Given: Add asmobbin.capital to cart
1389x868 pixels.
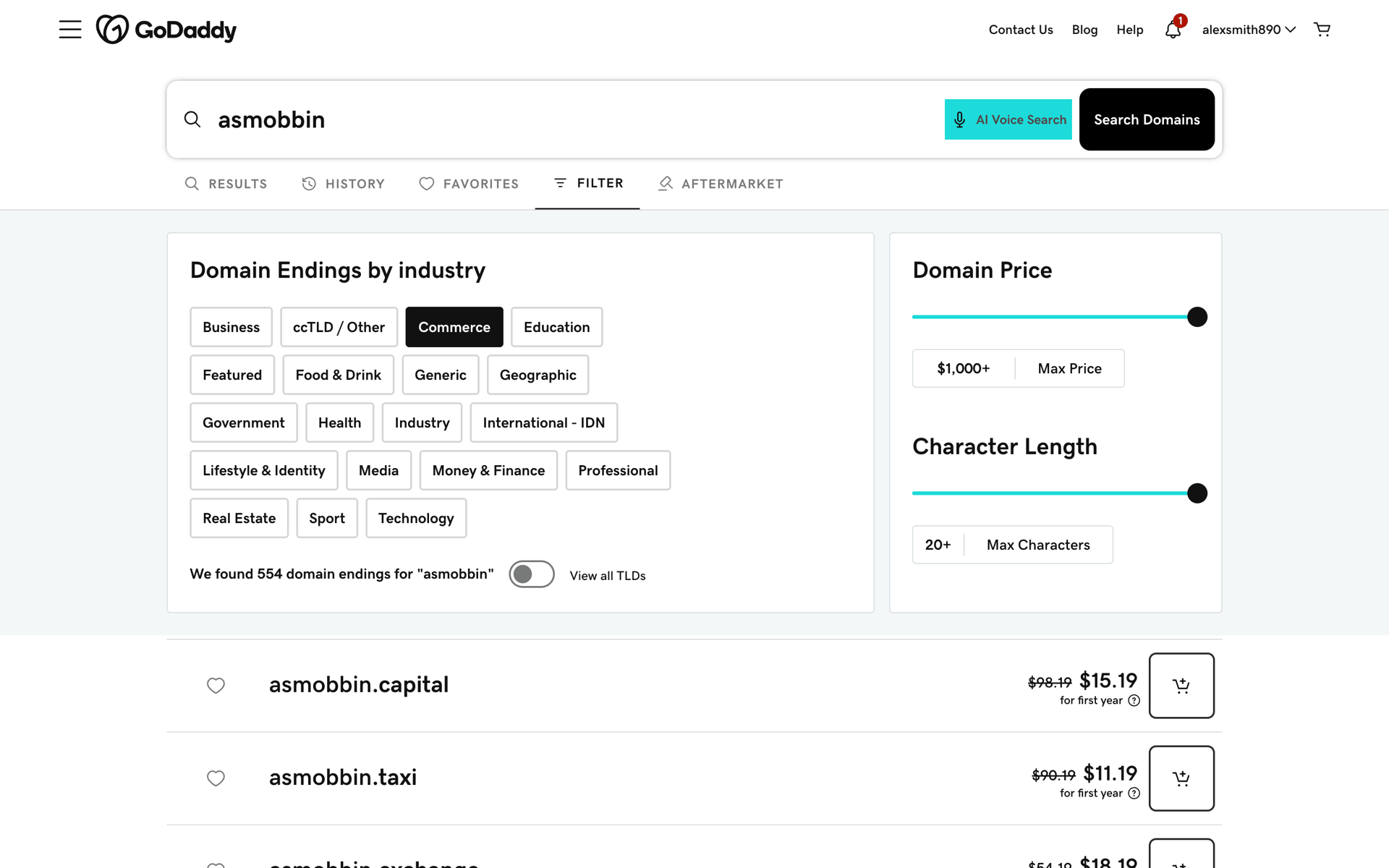Looking at the screenshot, I should (x=1181, y=686).
